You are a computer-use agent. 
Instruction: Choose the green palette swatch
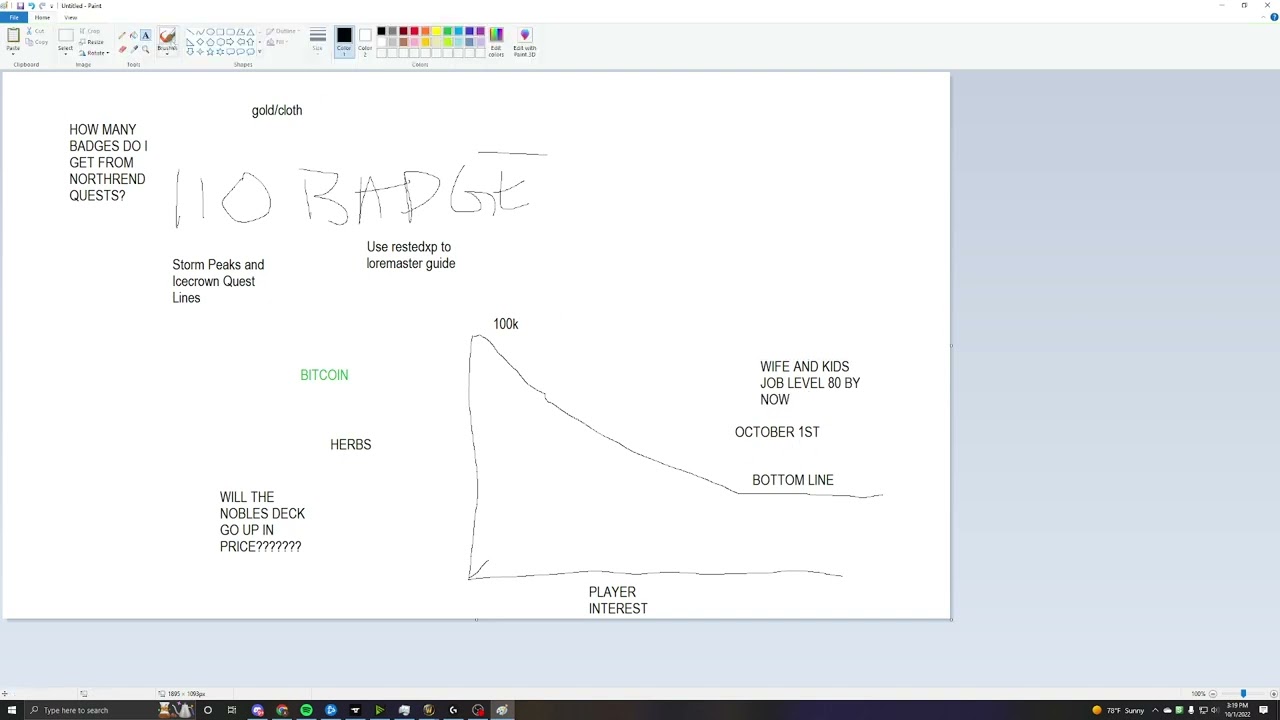(x=447, y=32)
